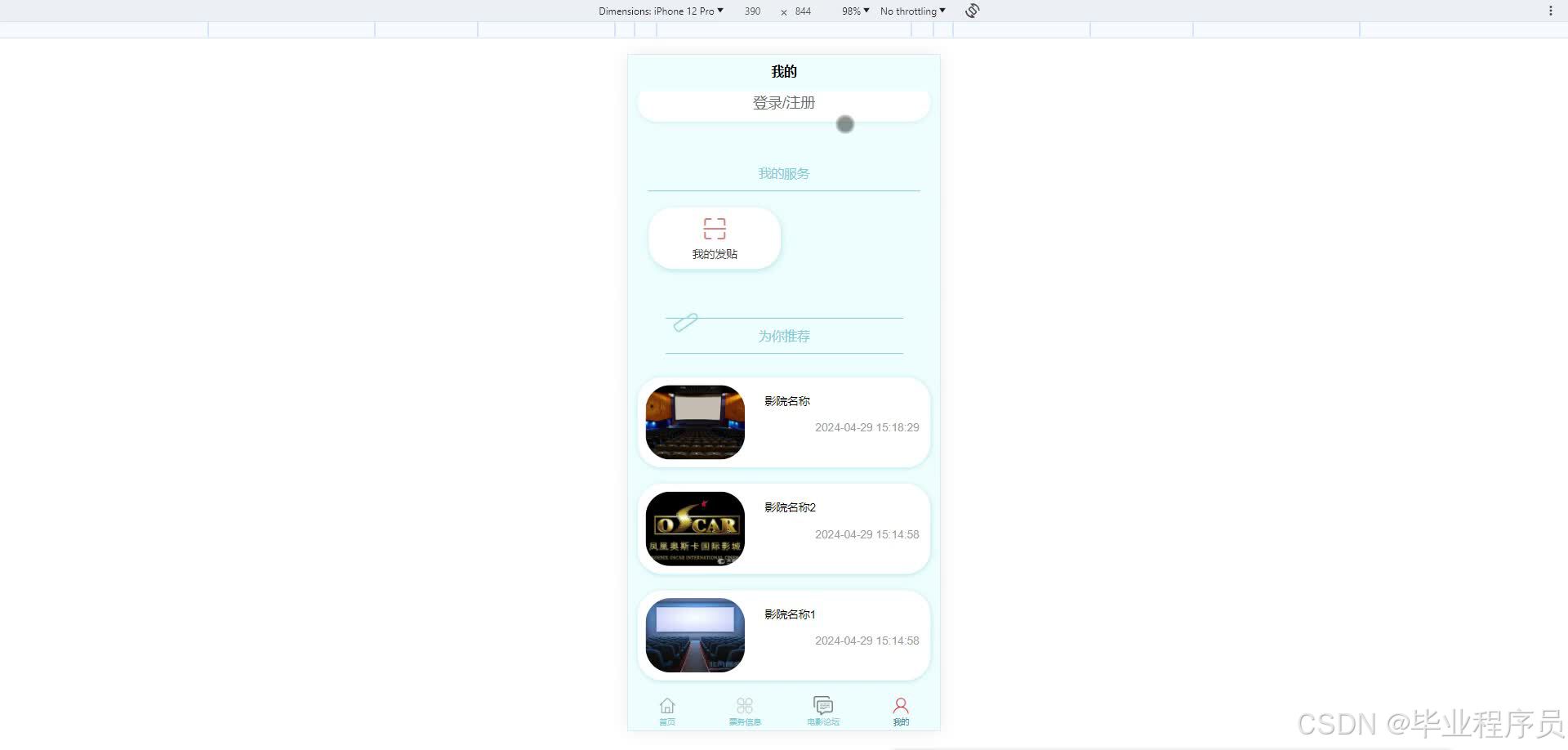The image size is (1568, 750).
Task: Open Dimensions iPhone 12 Pro dropdown
Action: click(661, 11)
